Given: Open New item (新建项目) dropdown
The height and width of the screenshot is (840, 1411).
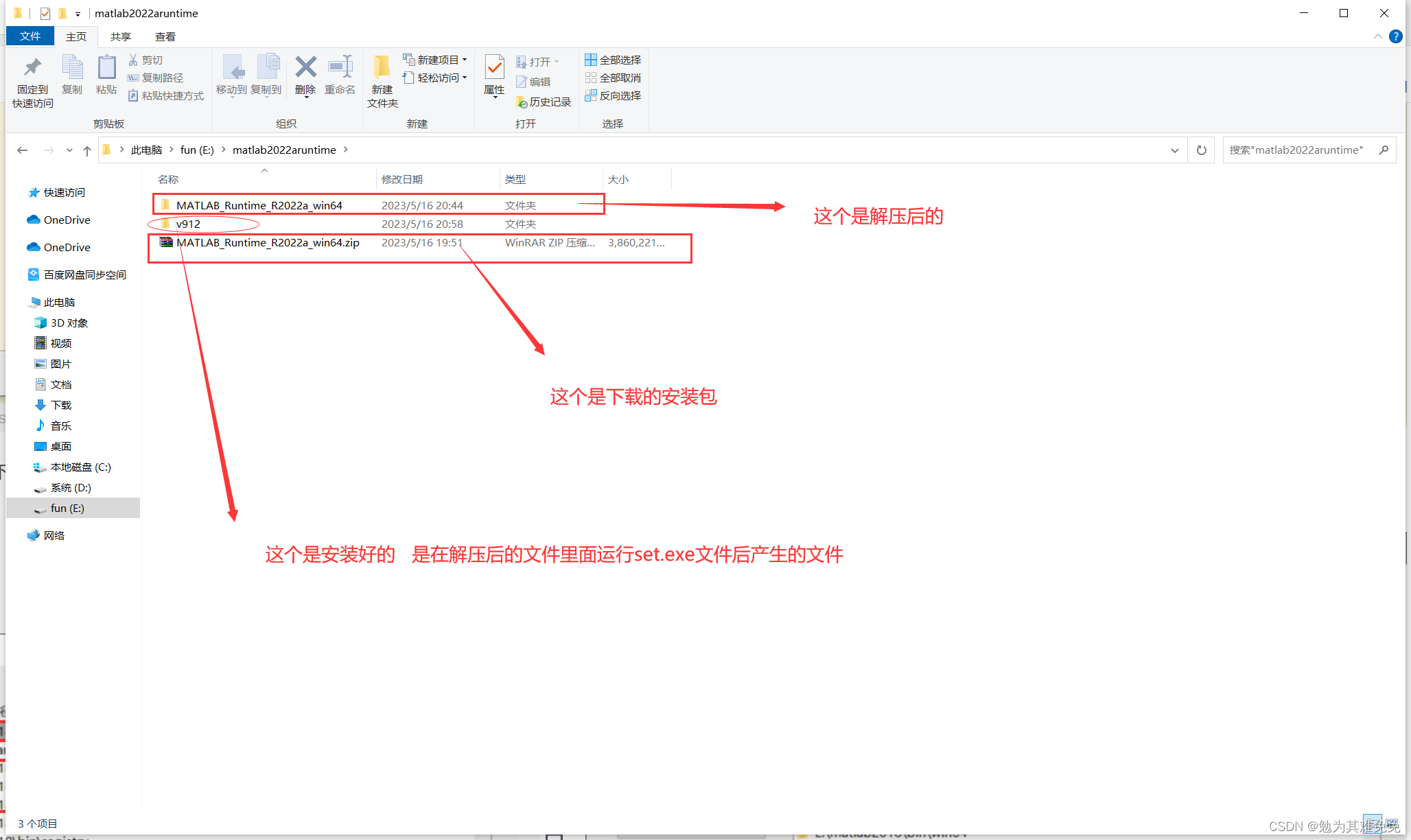Looking at the screenshot, I should pos(435,60).
